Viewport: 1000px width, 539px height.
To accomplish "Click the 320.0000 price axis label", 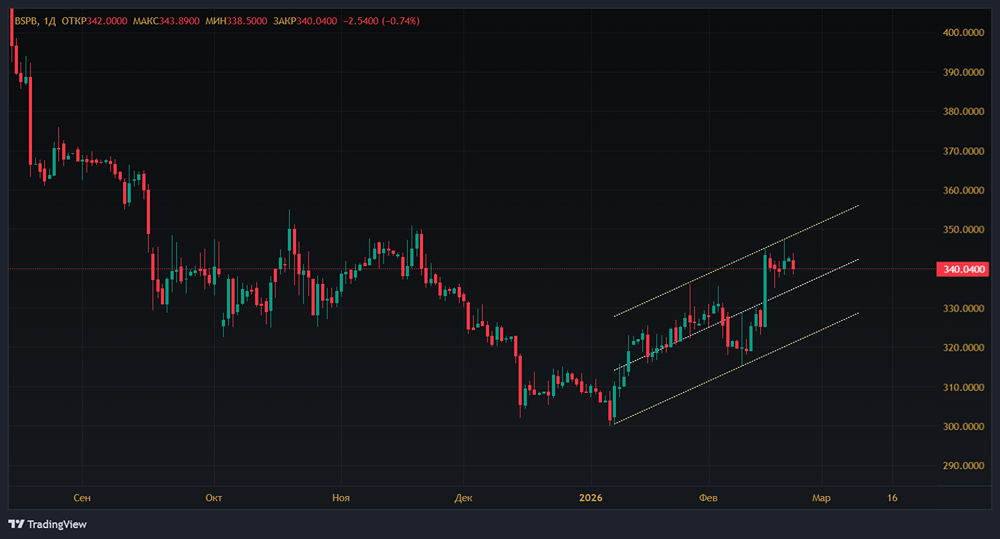I will pos(963,348).
